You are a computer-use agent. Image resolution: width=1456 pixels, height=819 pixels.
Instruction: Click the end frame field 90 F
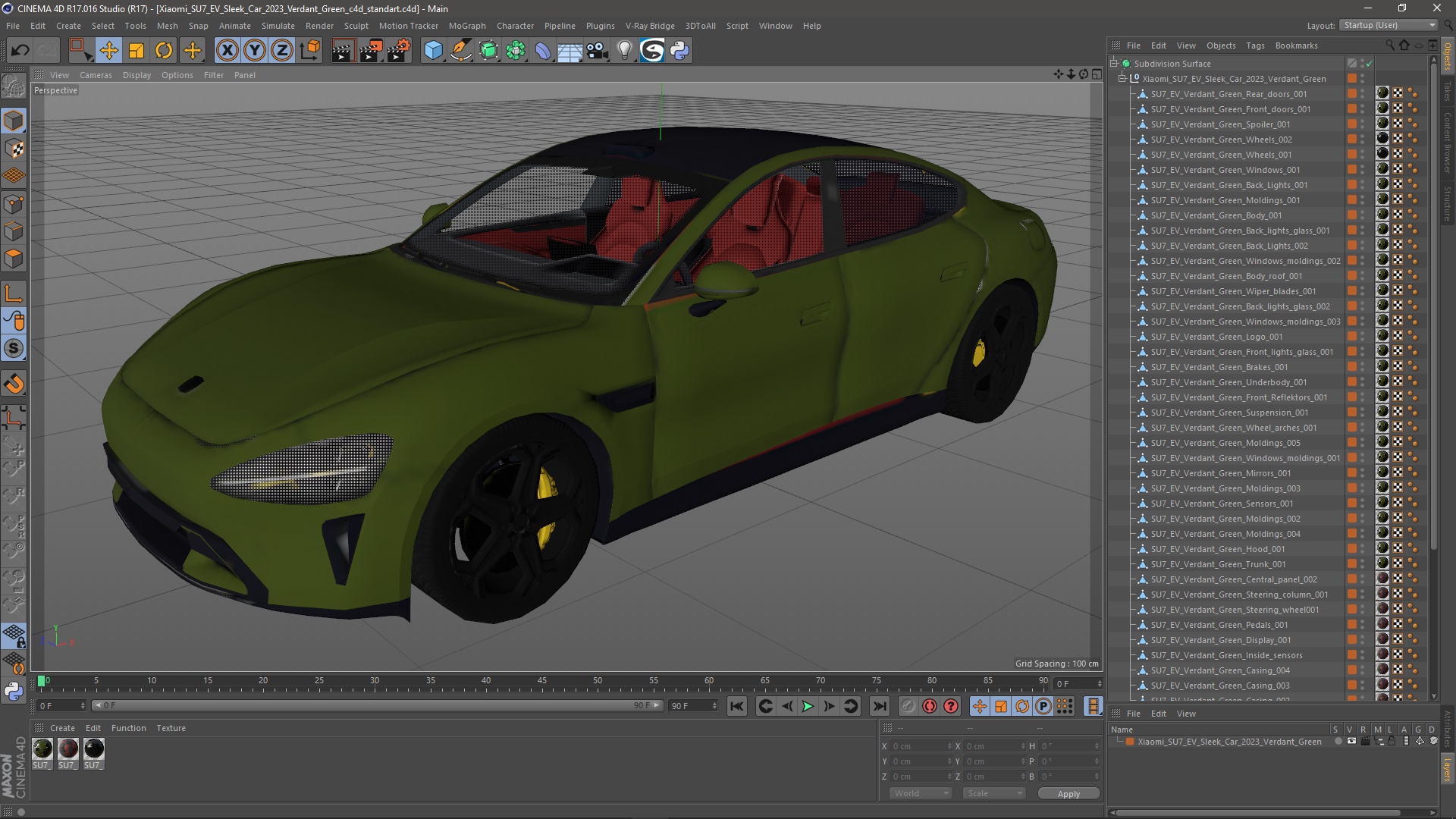coord(693,706)
